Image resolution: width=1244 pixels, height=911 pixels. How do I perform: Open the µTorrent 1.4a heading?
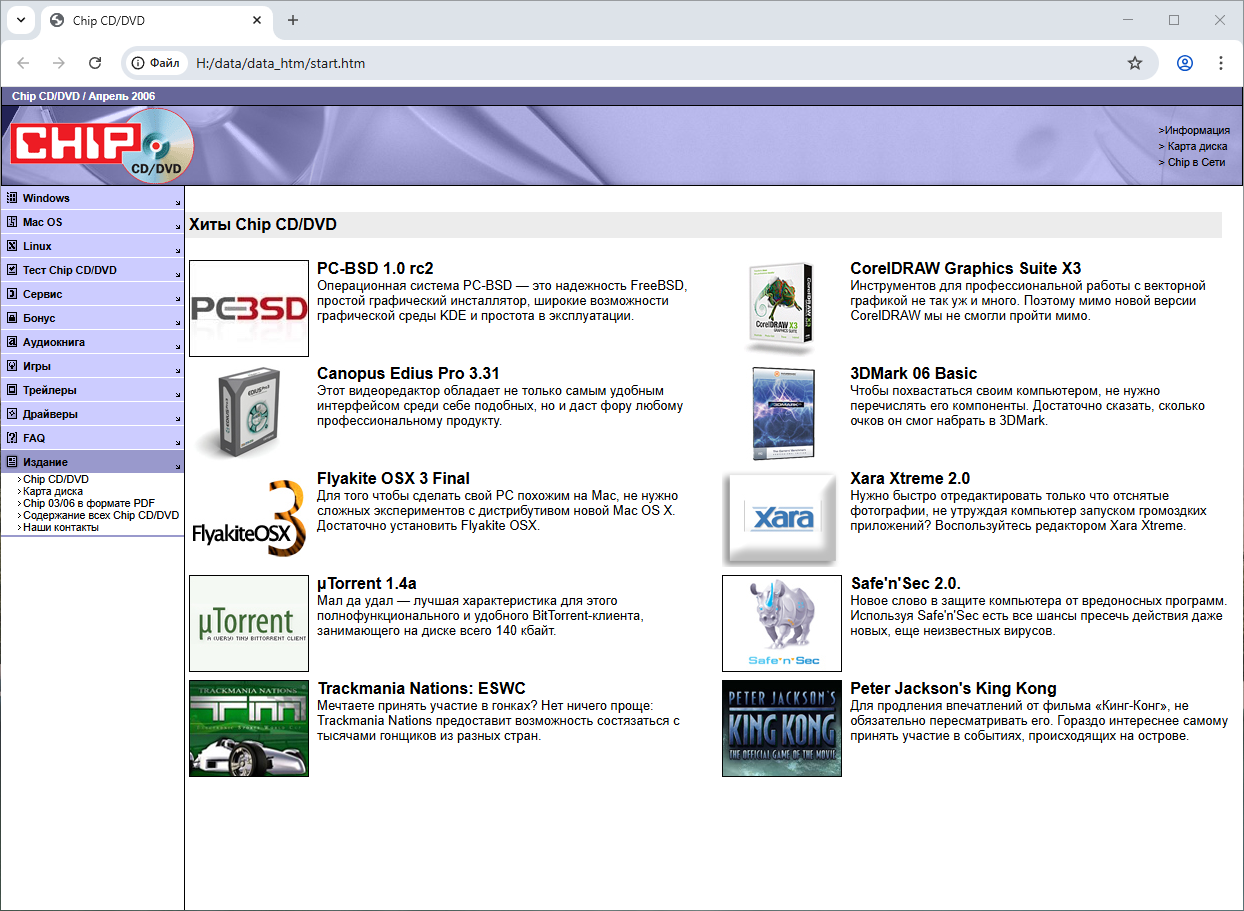[367, 583]
